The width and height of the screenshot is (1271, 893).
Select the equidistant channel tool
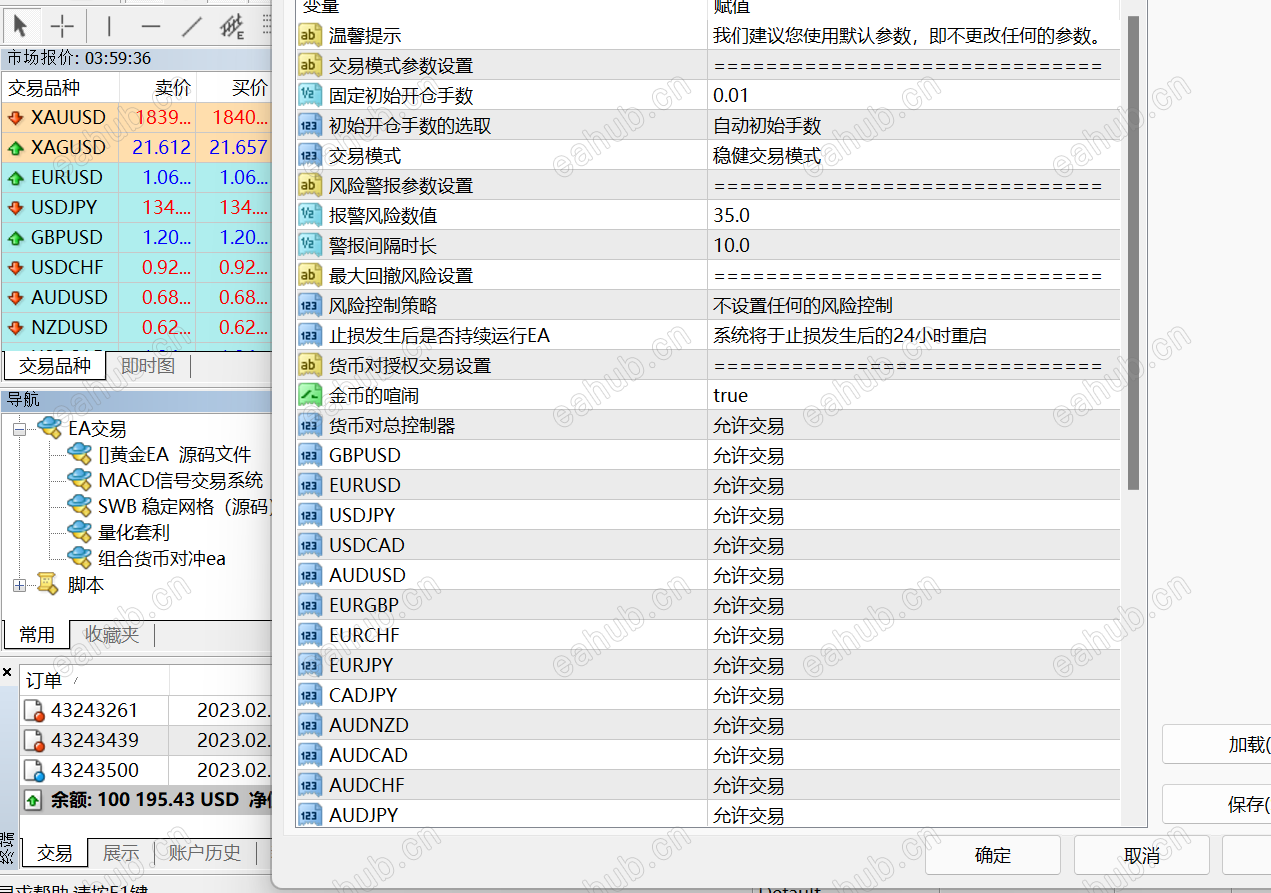[233, 26]
